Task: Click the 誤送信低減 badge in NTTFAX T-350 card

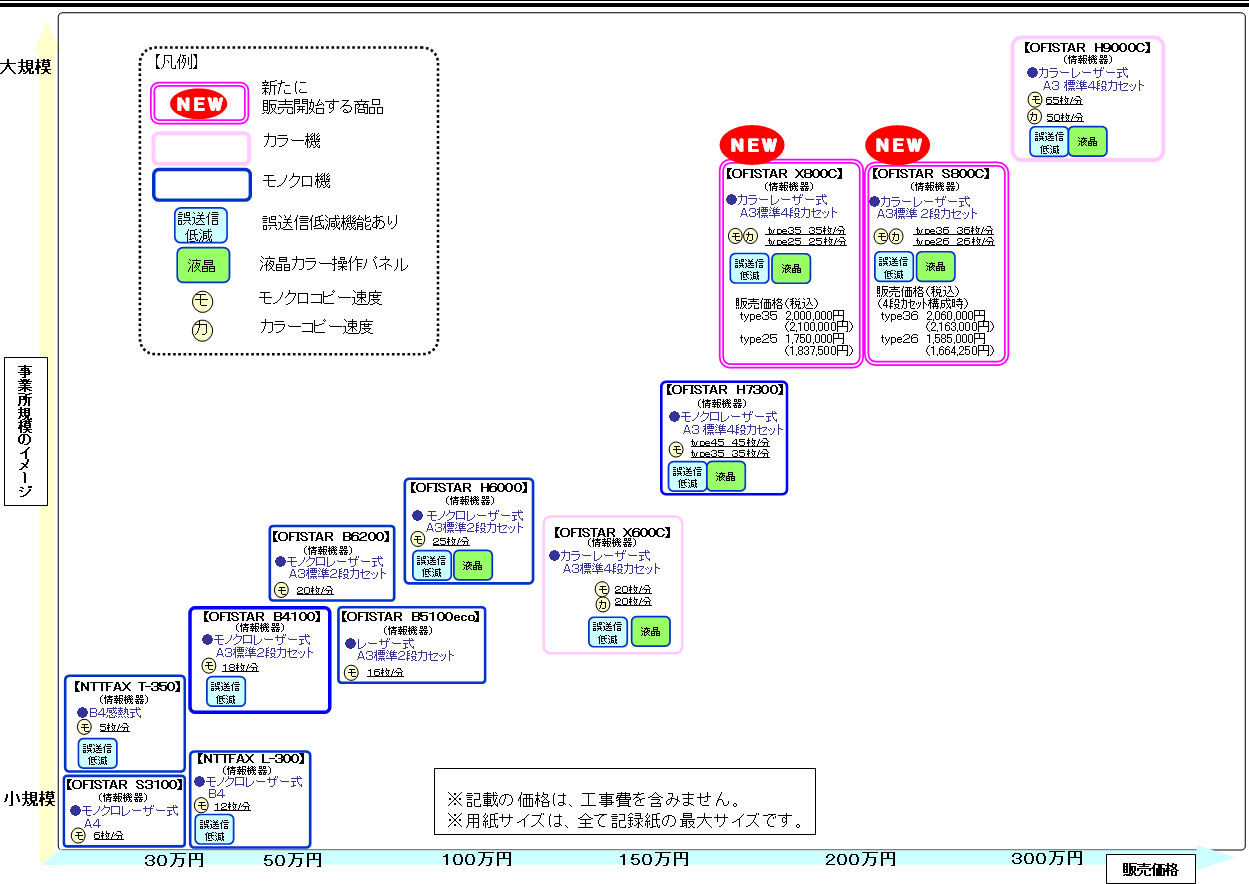Action: 97,753
